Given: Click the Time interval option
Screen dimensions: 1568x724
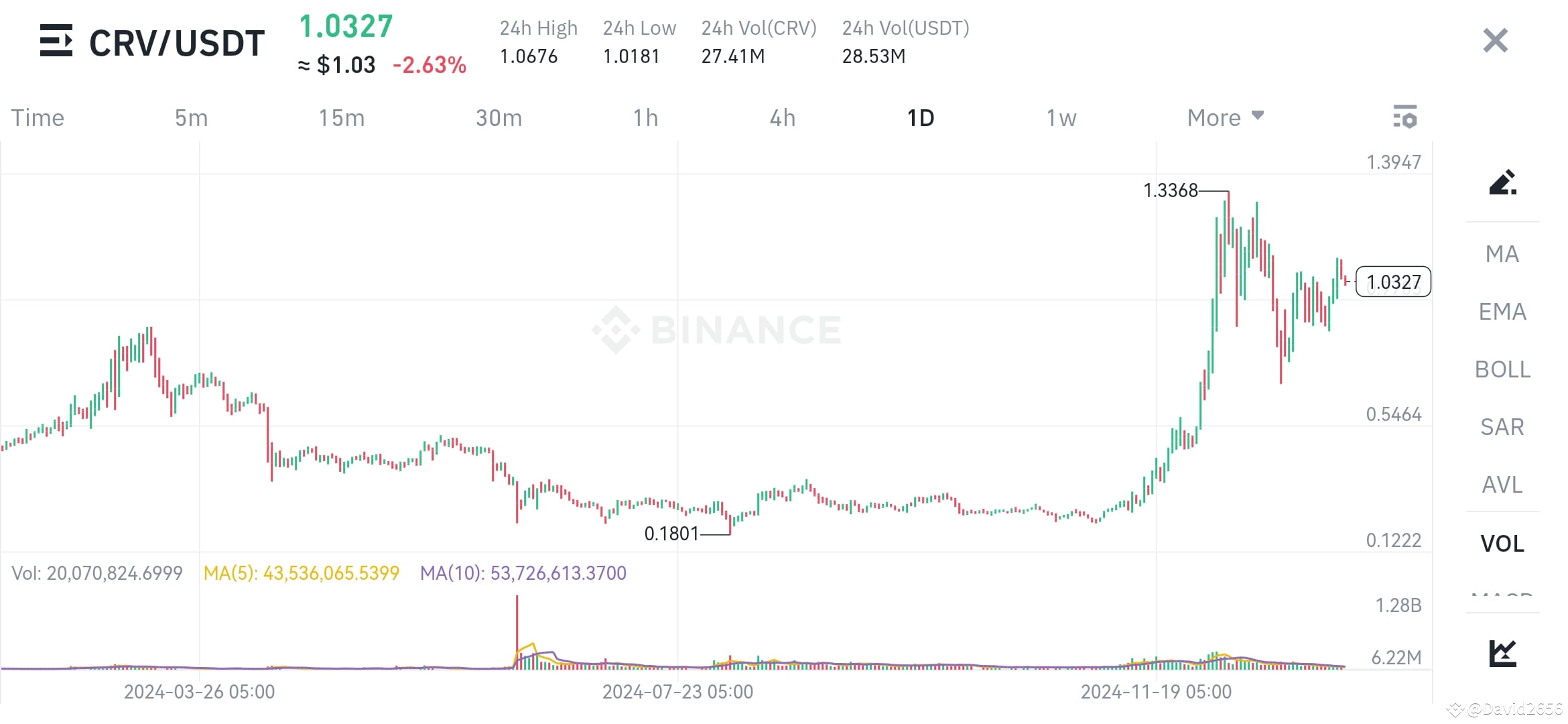Looking at the screenshot, I should pos(38,117).
